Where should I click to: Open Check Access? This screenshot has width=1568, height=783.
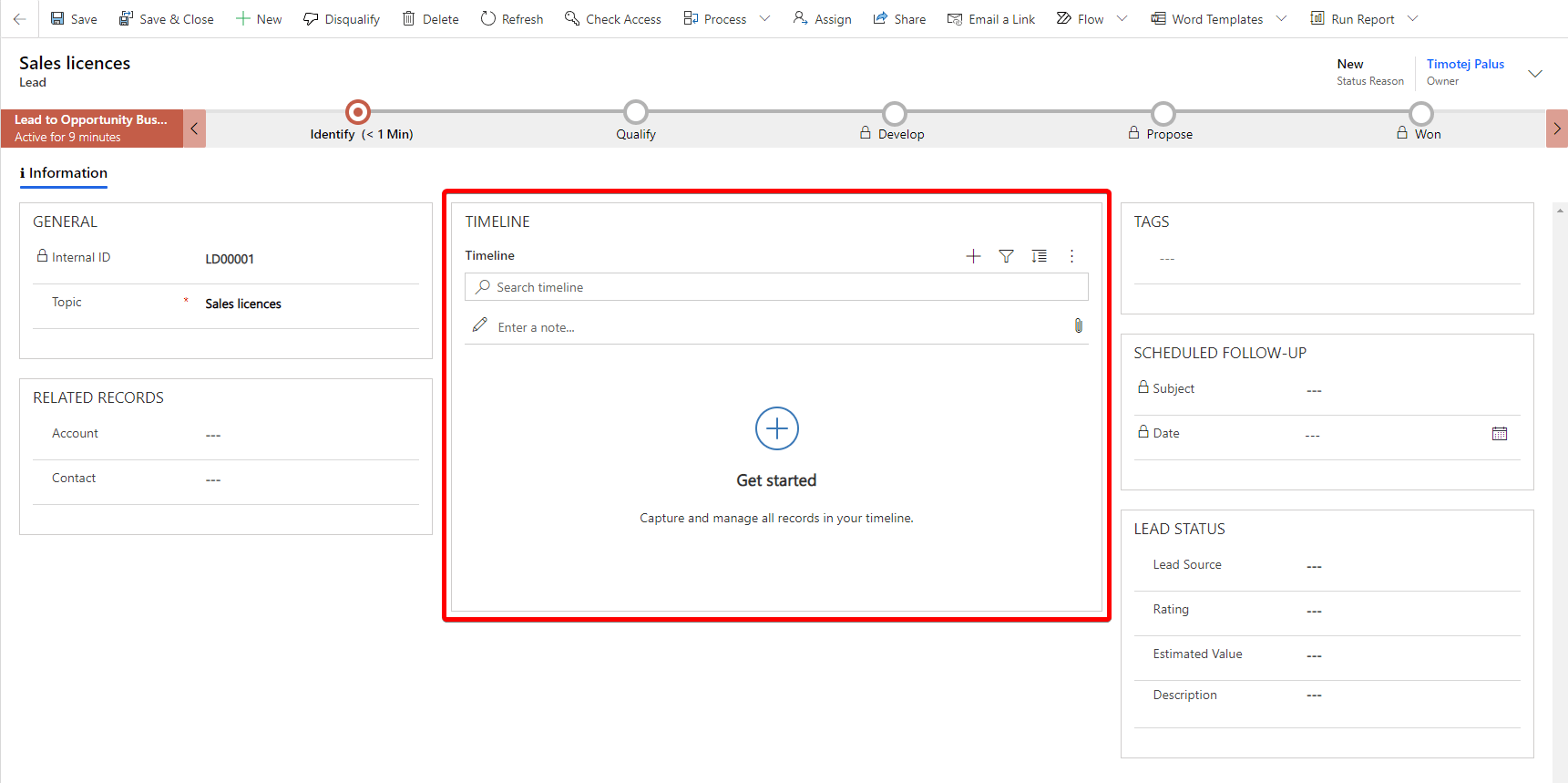click(x=613, y=18)
